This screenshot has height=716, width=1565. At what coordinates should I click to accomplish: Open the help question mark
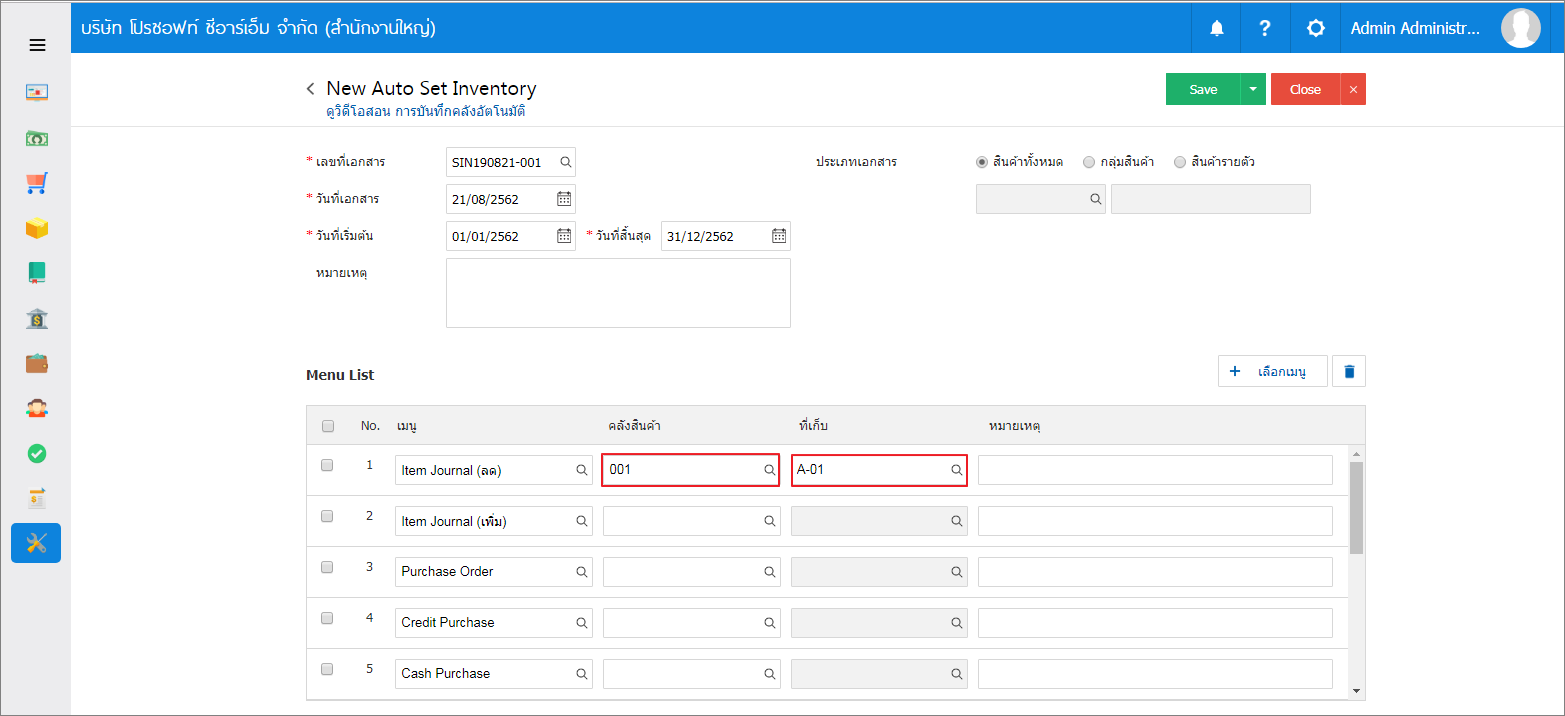(x=1265, y=28)
